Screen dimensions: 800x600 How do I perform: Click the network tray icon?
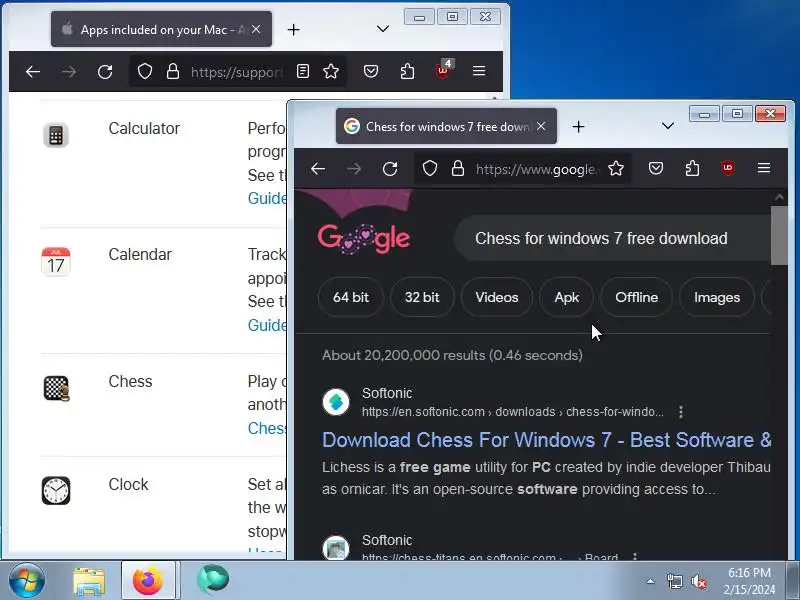(674, 581)
